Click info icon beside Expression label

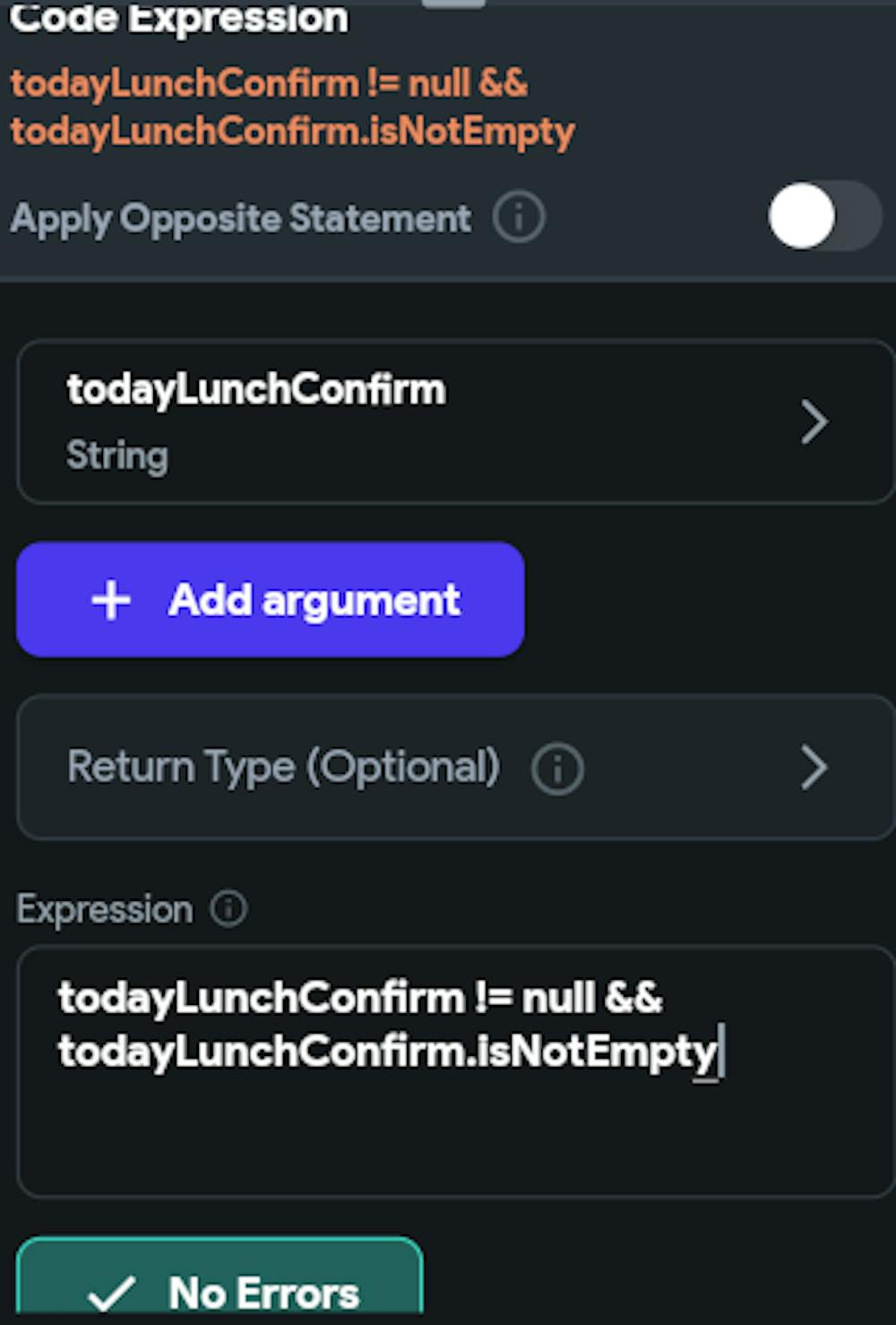click(x=228, y=908)
